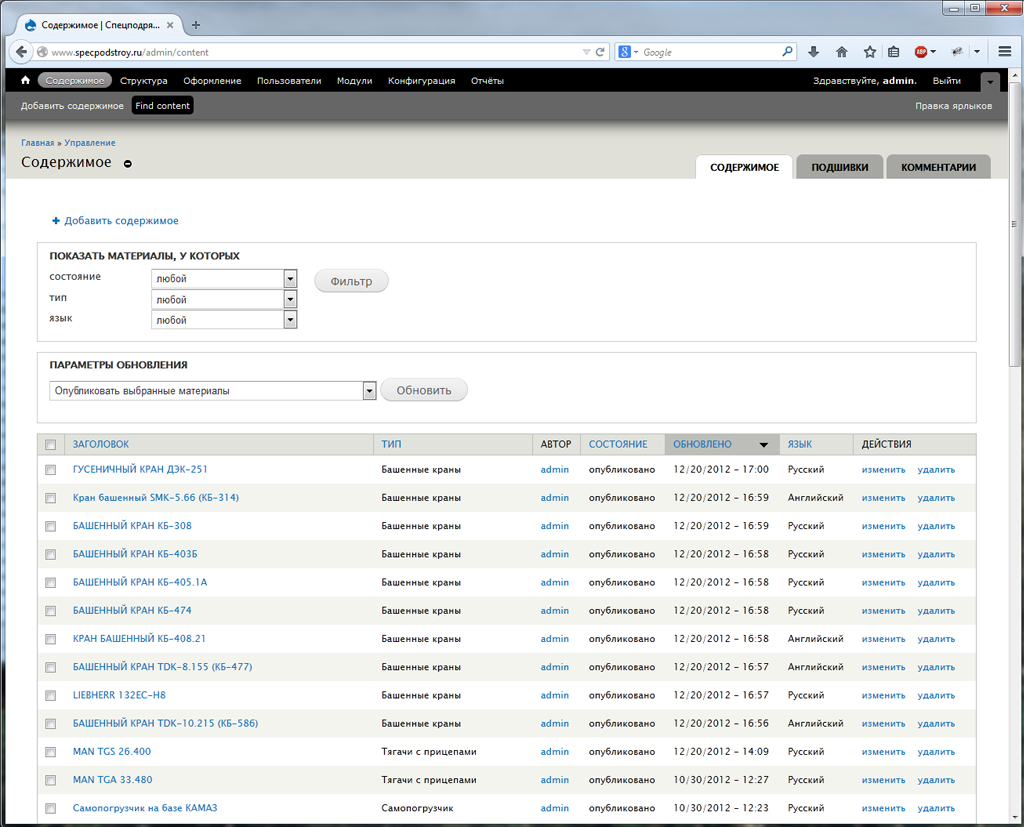Image resolution: width=1024 pixels, height=827 pixels.
Task: Open a new browser tab with plus button
Action: click(x=196, y=24)
